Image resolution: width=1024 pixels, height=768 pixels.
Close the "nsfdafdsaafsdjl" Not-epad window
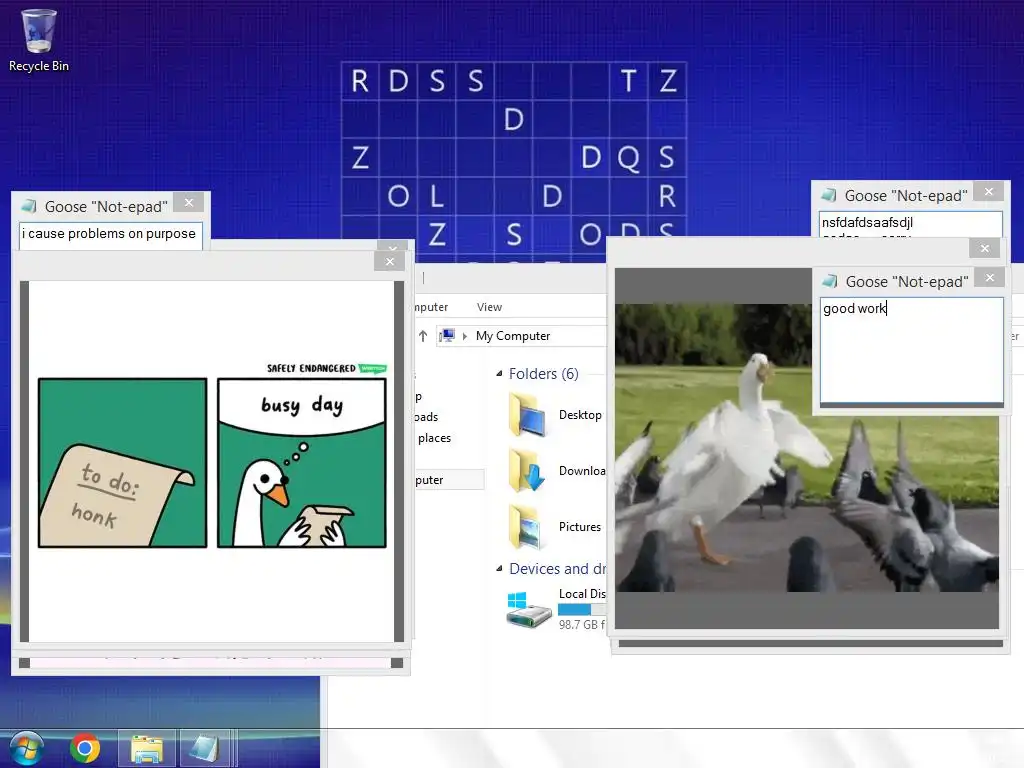point(989,191)
